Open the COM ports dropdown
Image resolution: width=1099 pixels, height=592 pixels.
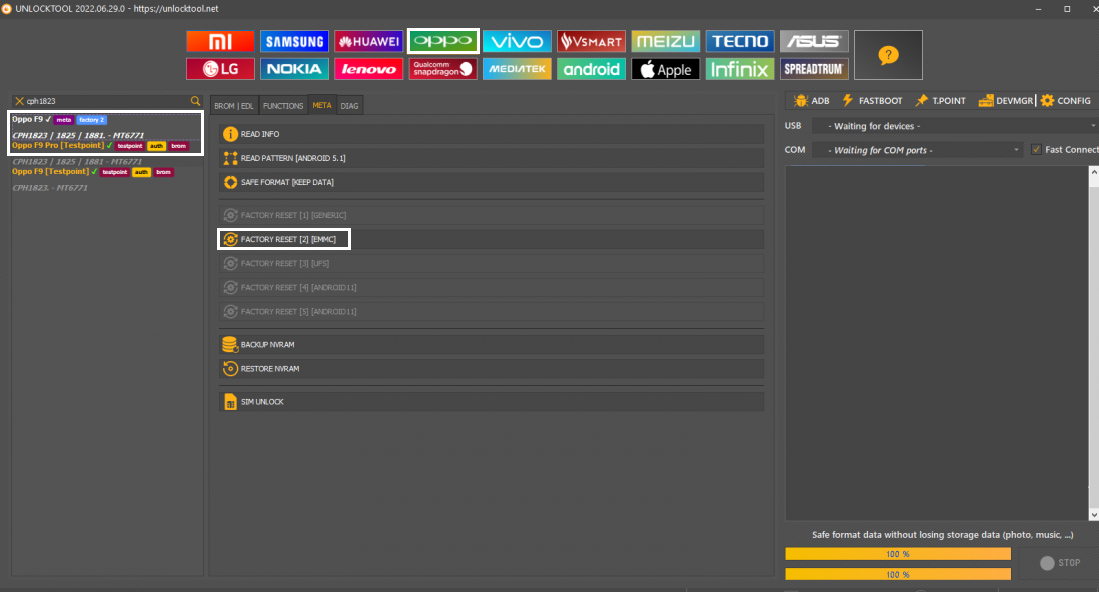tap(917, 150)
